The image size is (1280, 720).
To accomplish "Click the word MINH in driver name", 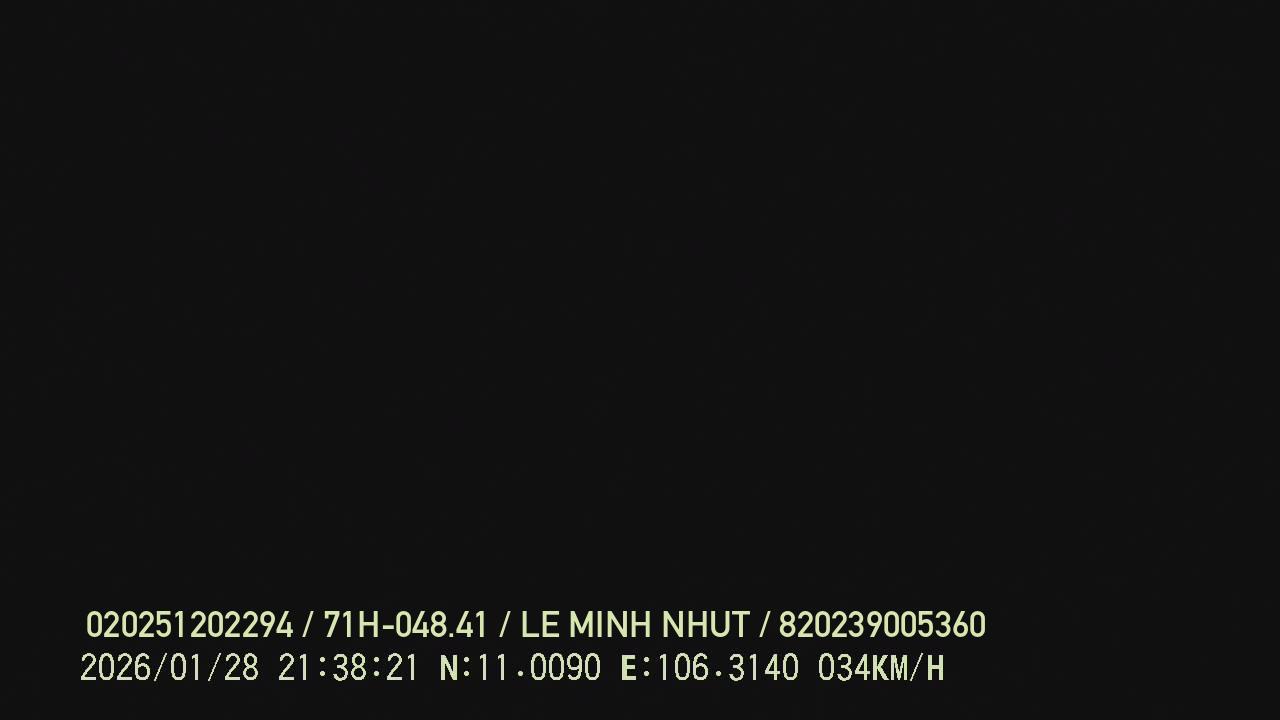I will pos(611,625).
